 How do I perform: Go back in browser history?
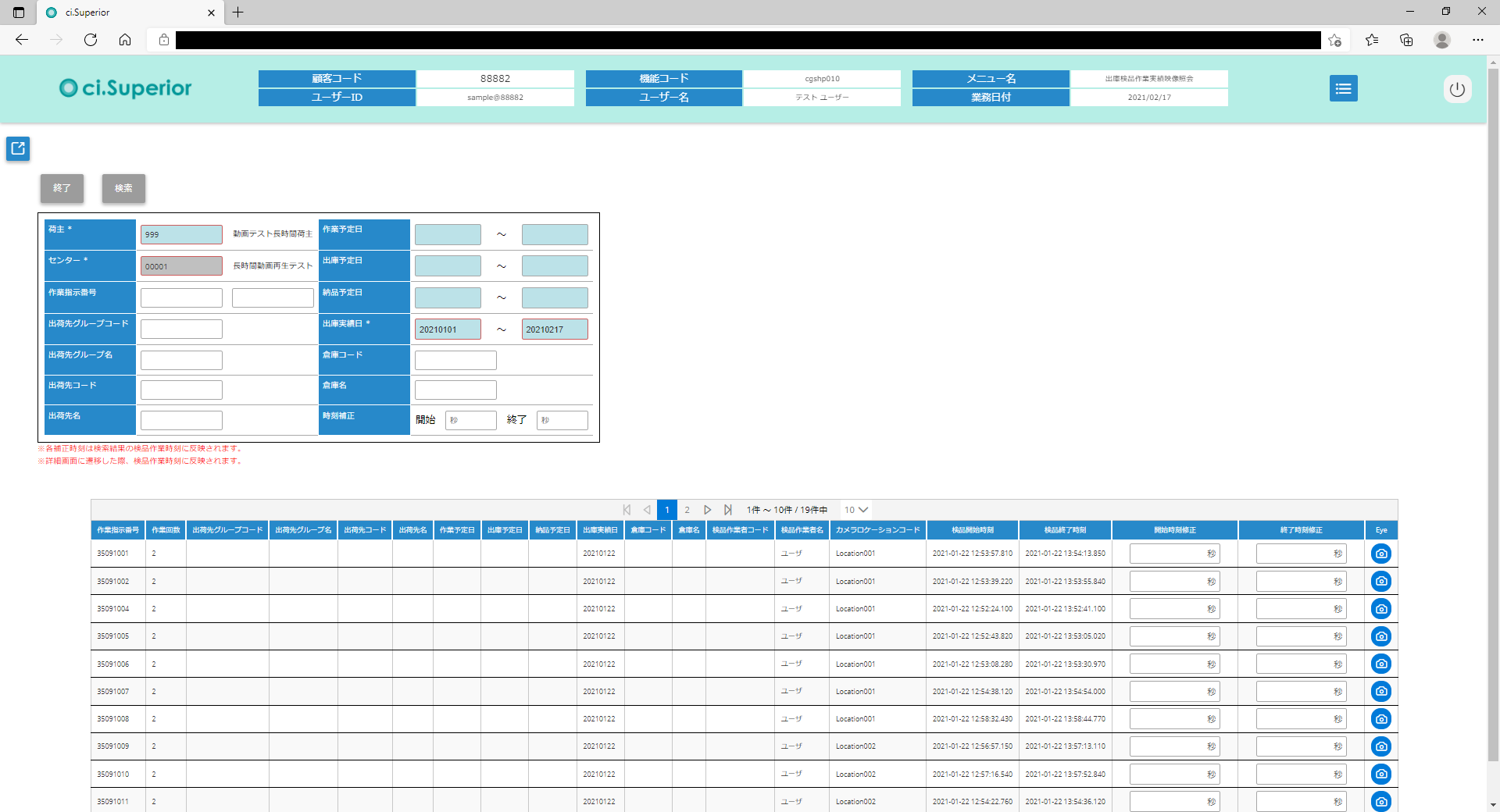22,40
